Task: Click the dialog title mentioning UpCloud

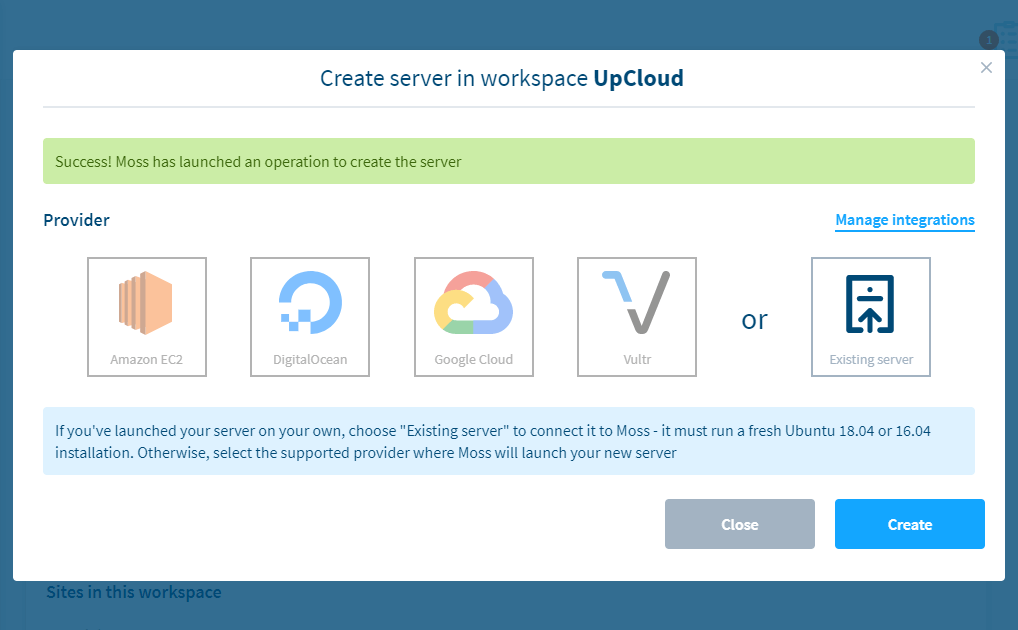Action: click(x=501, y=78)
